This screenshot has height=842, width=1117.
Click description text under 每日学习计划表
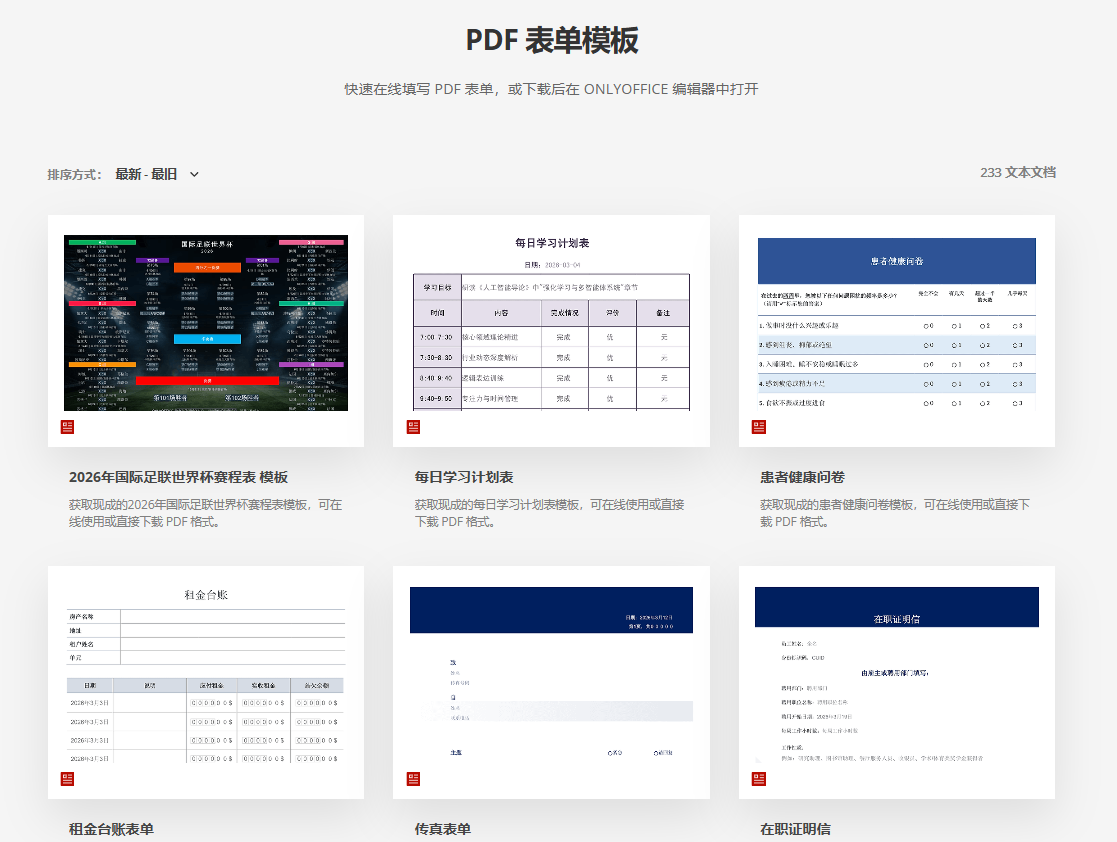pyautogui.click(x=549, y=513)
